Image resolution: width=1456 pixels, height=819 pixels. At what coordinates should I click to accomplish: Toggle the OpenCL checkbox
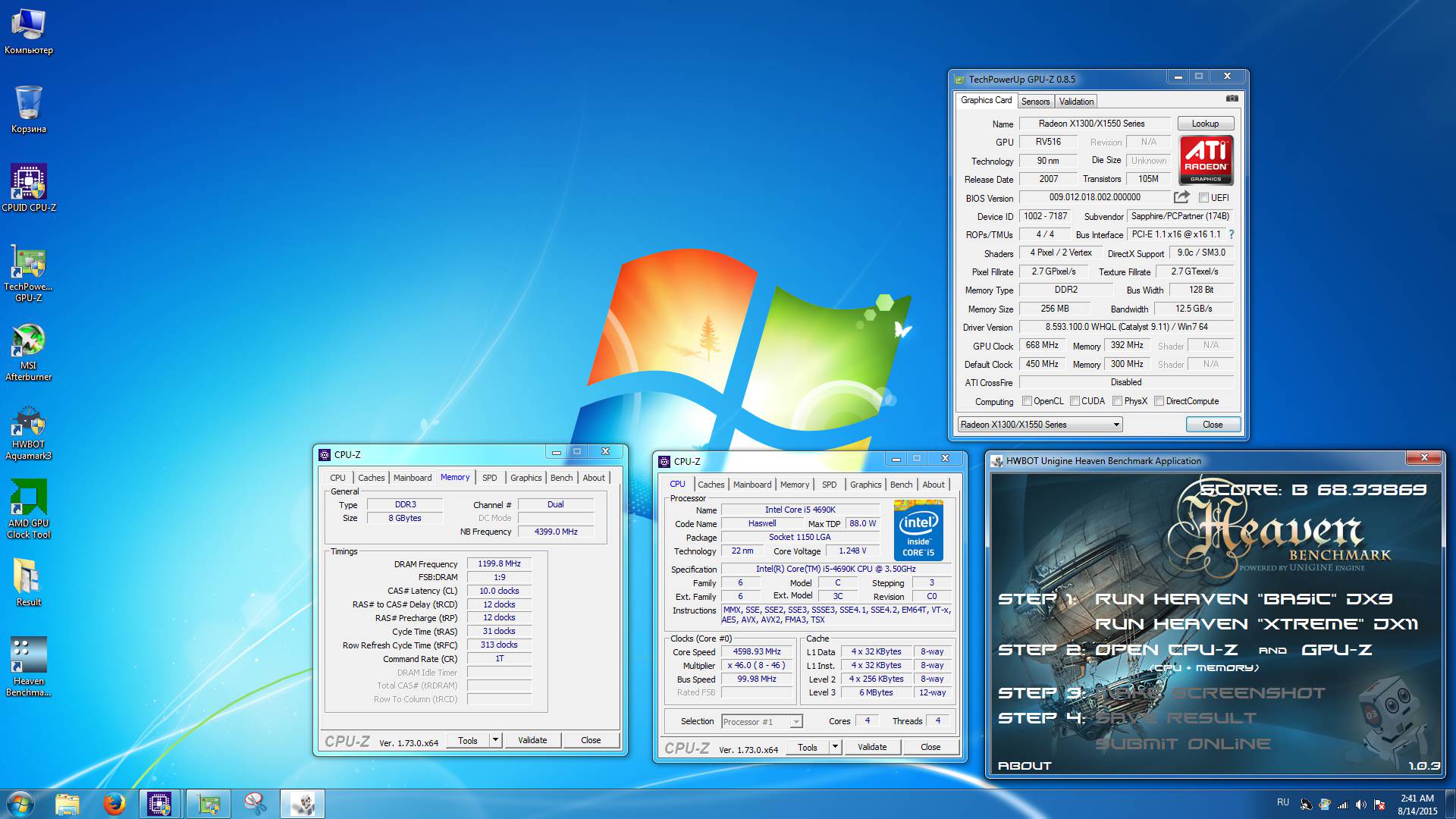[x=1027, y=401]
